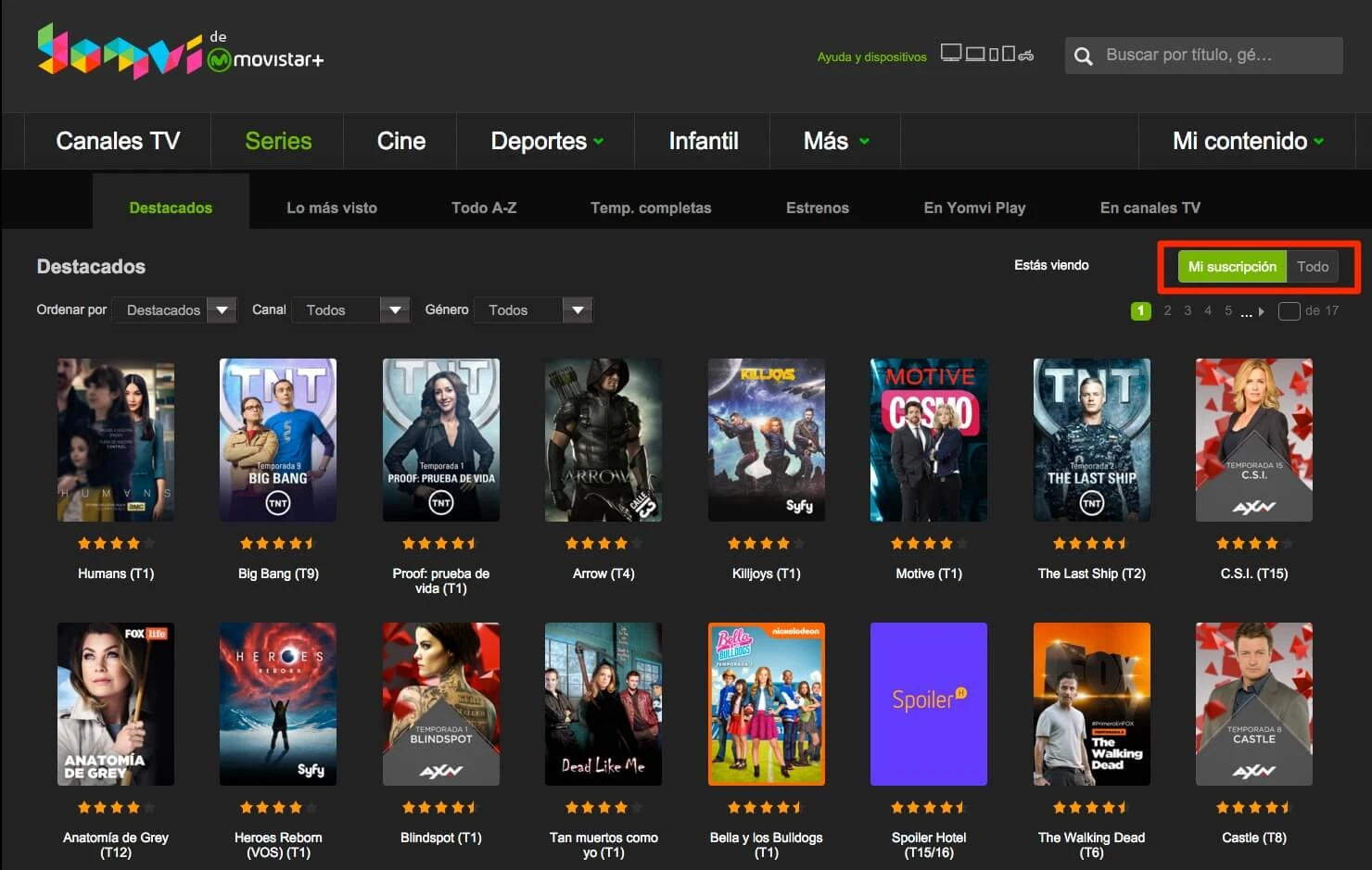Expand the Mi contenido menu
The width and height of the screenshot is (1372, 870).
(1248, 141)
